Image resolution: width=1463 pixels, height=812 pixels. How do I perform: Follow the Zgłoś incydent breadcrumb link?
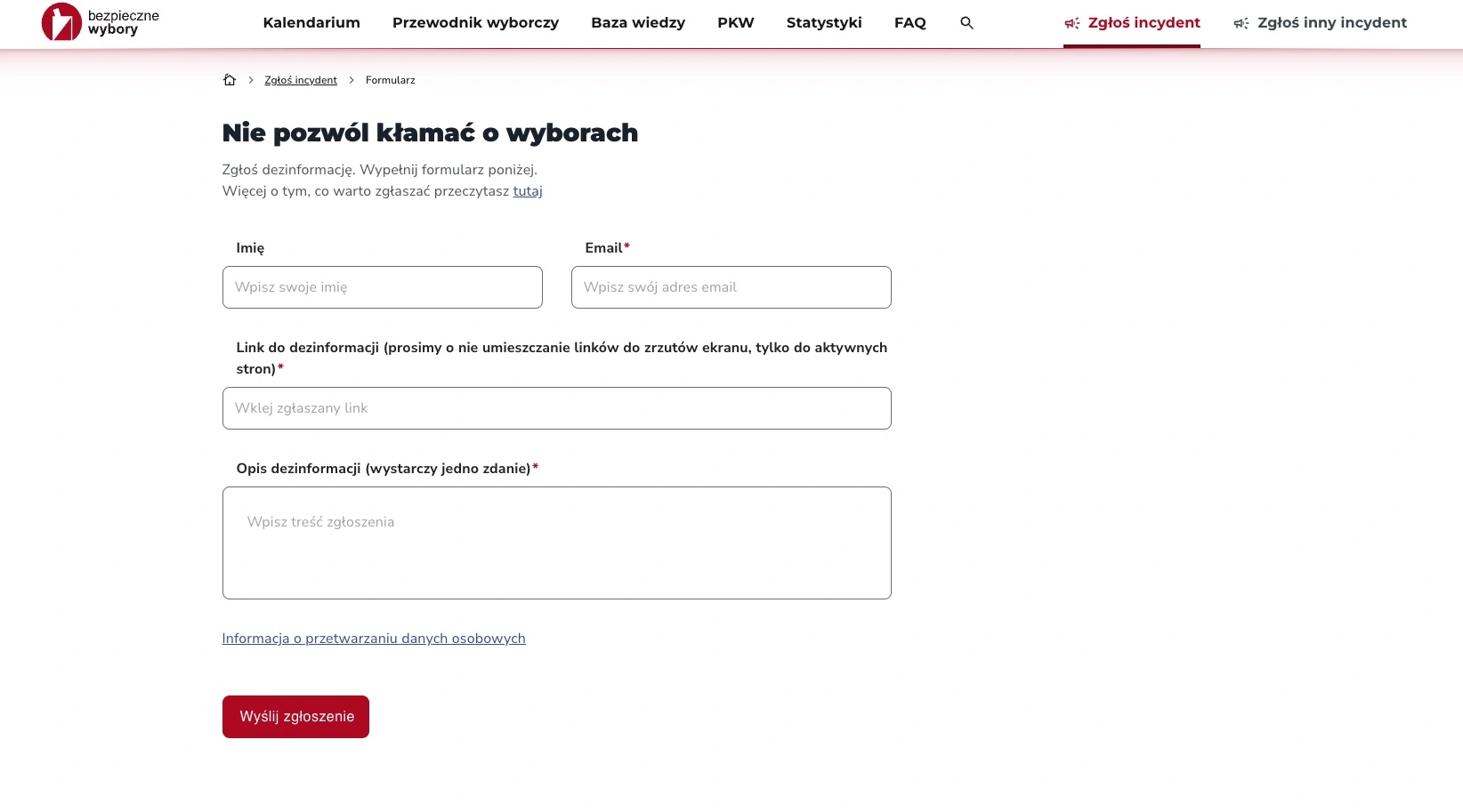(301, 80)
